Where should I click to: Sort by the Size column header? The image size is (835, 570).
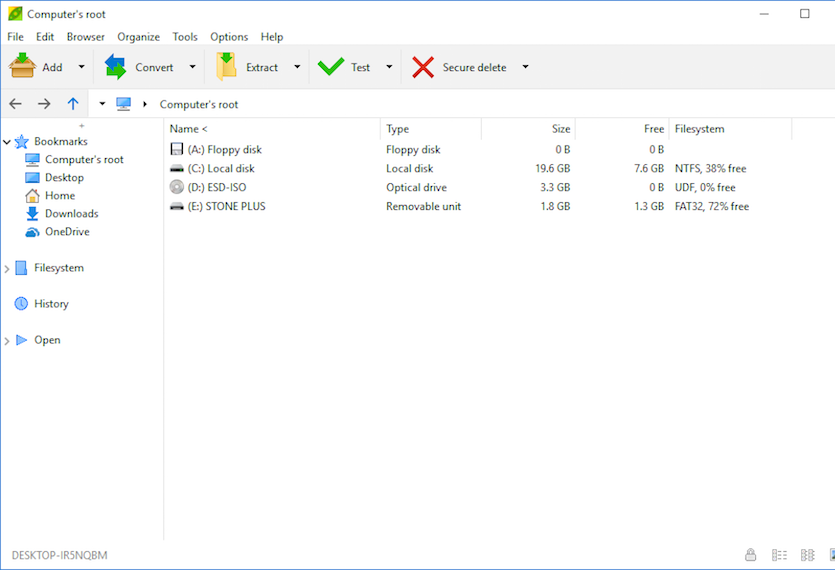pyautogui.click(x=529, y=129)
